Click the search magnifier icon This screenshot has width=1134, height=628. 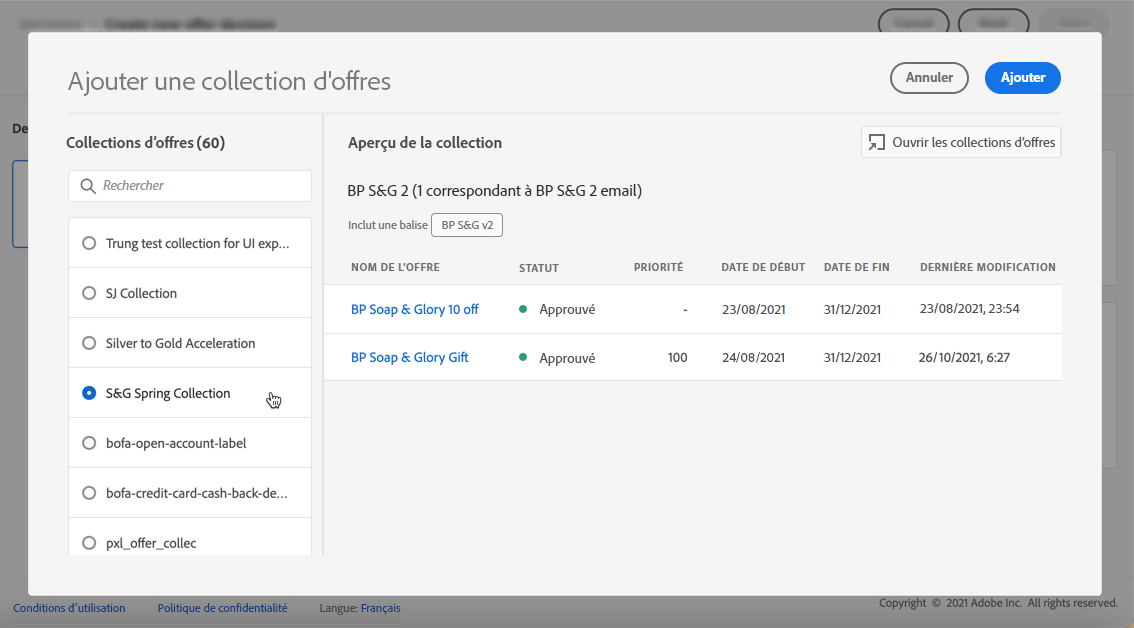[x=89, y=186]
